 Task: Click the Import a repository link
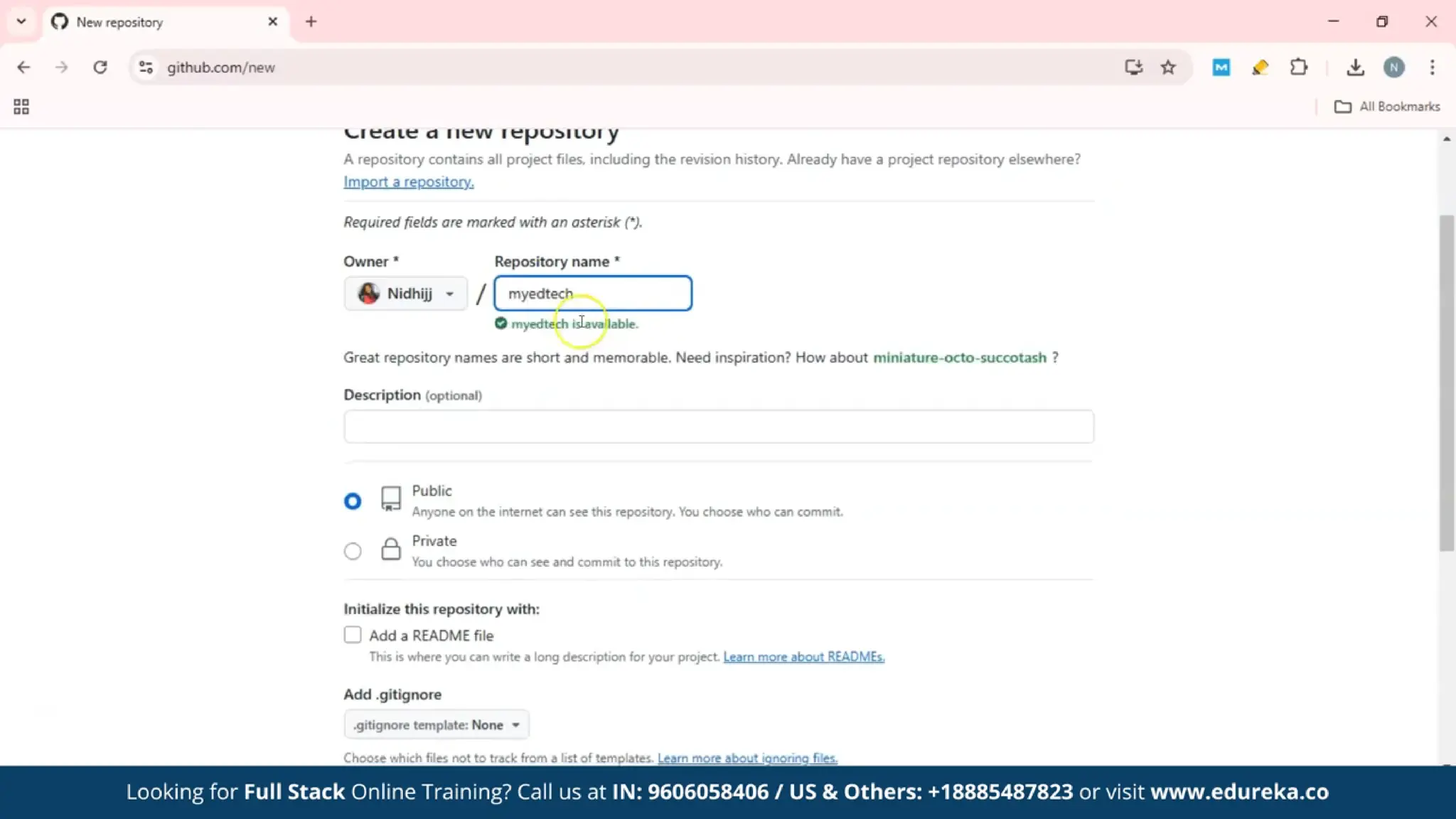click(409, 182)
